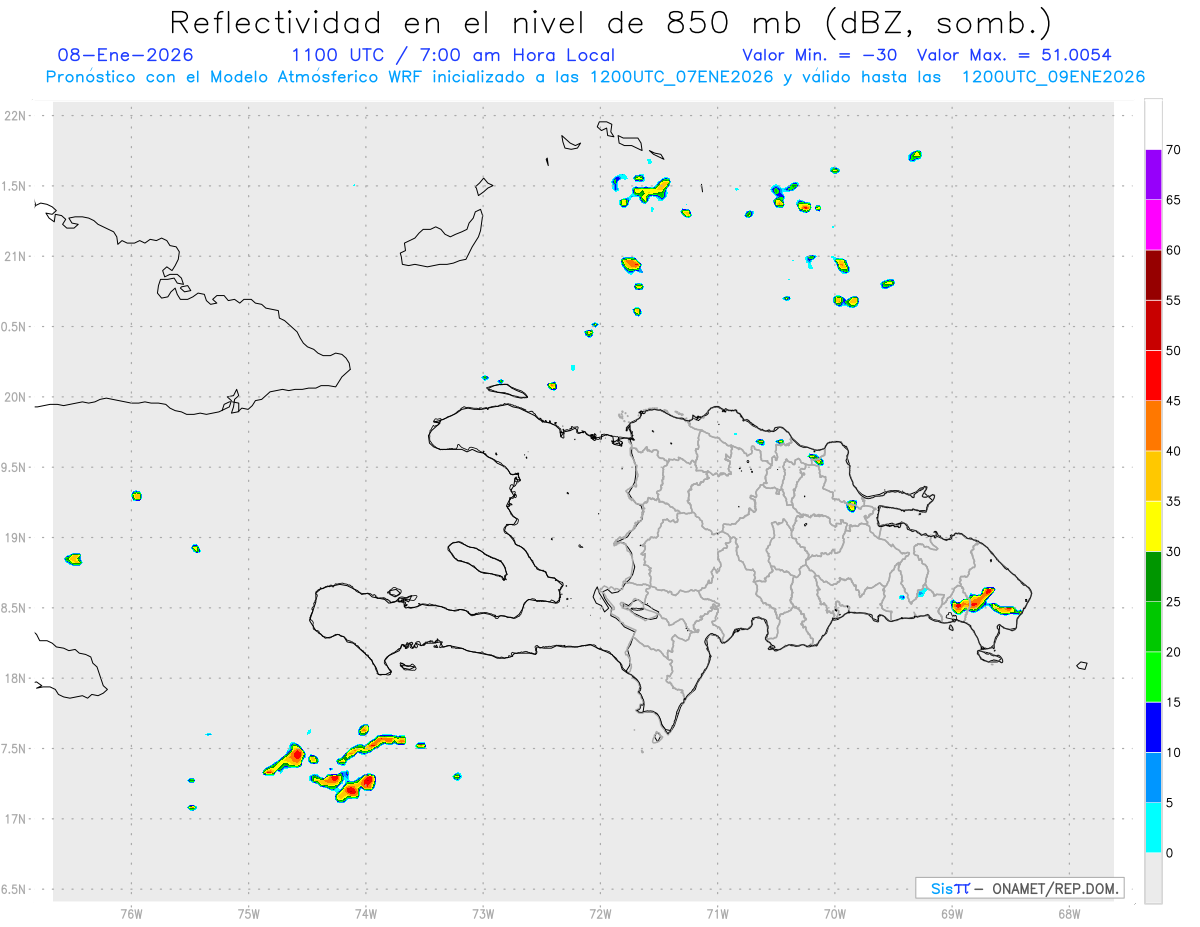
Task: Click the 50–55 dBZ red colorbar segment
Action: point(1153,325)
